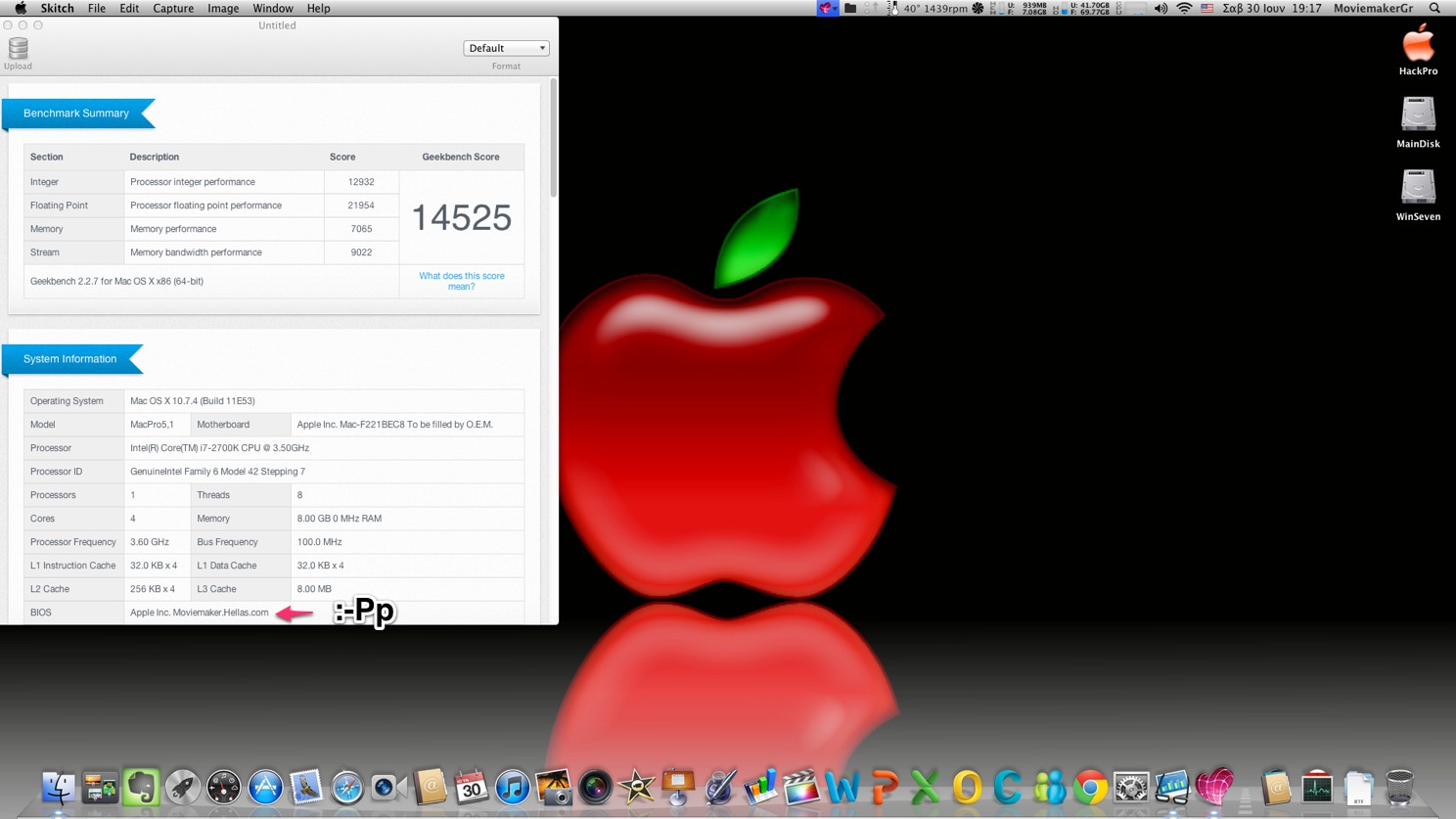The height and width of the screenshot is (819, 1456).
Task: Open Spotlight search magnifier
Action: click(x=1435, y=8)
